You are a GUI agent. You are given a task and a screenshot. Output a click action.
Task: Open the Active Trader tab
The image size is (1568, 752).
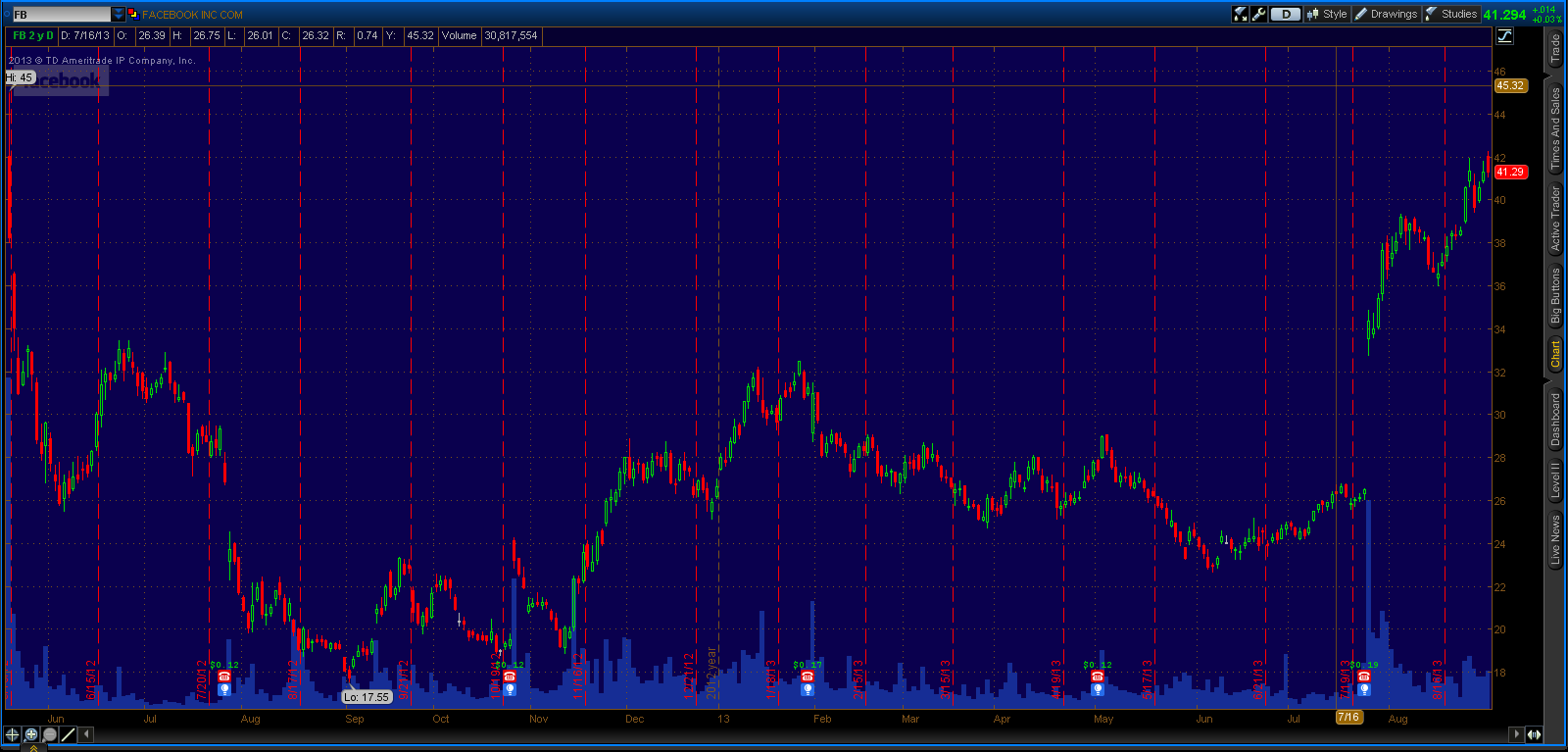[1555, 219]
